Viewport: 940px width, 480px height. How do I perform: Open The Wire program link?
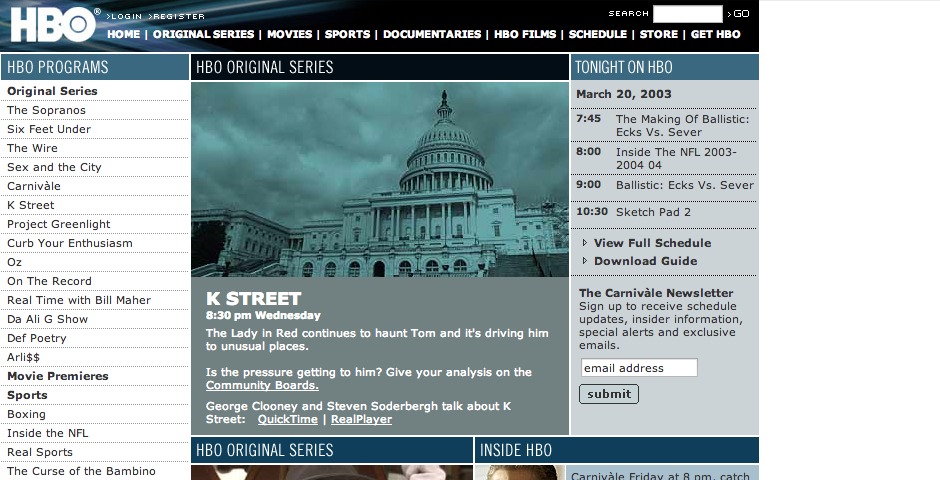(32, 148)
